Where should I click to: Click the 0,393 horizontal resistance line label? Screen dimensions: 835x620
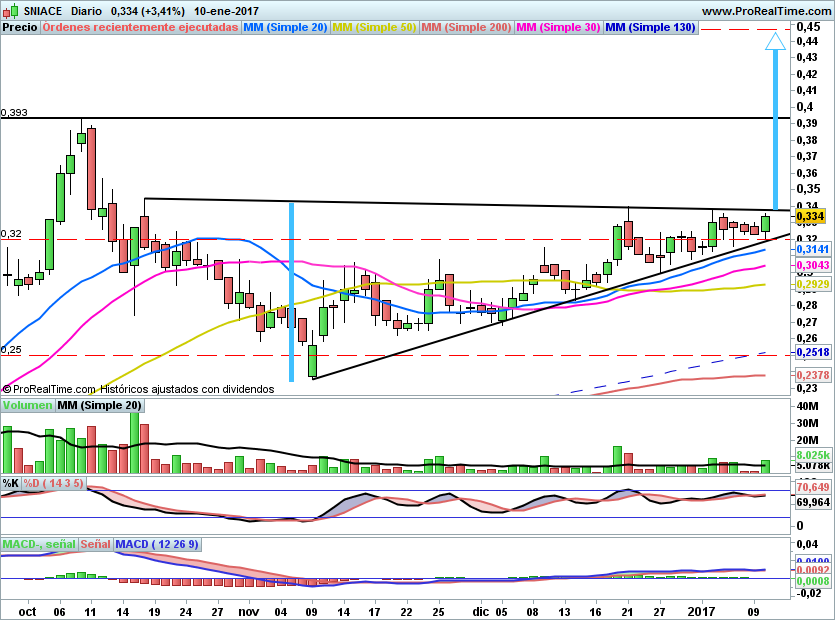[14, 113]
